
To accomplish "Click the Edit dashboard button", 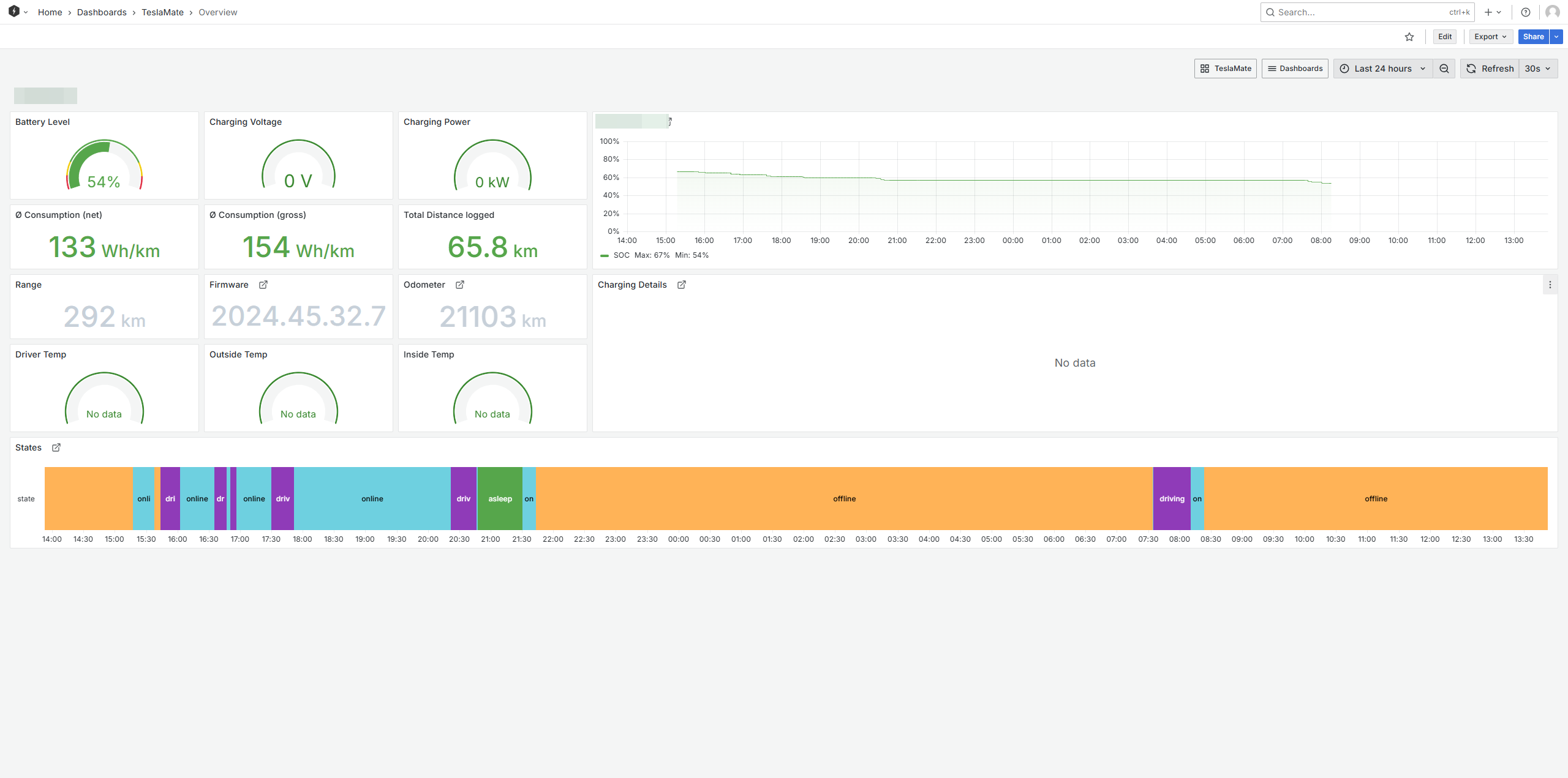I will pos(1445,37).
